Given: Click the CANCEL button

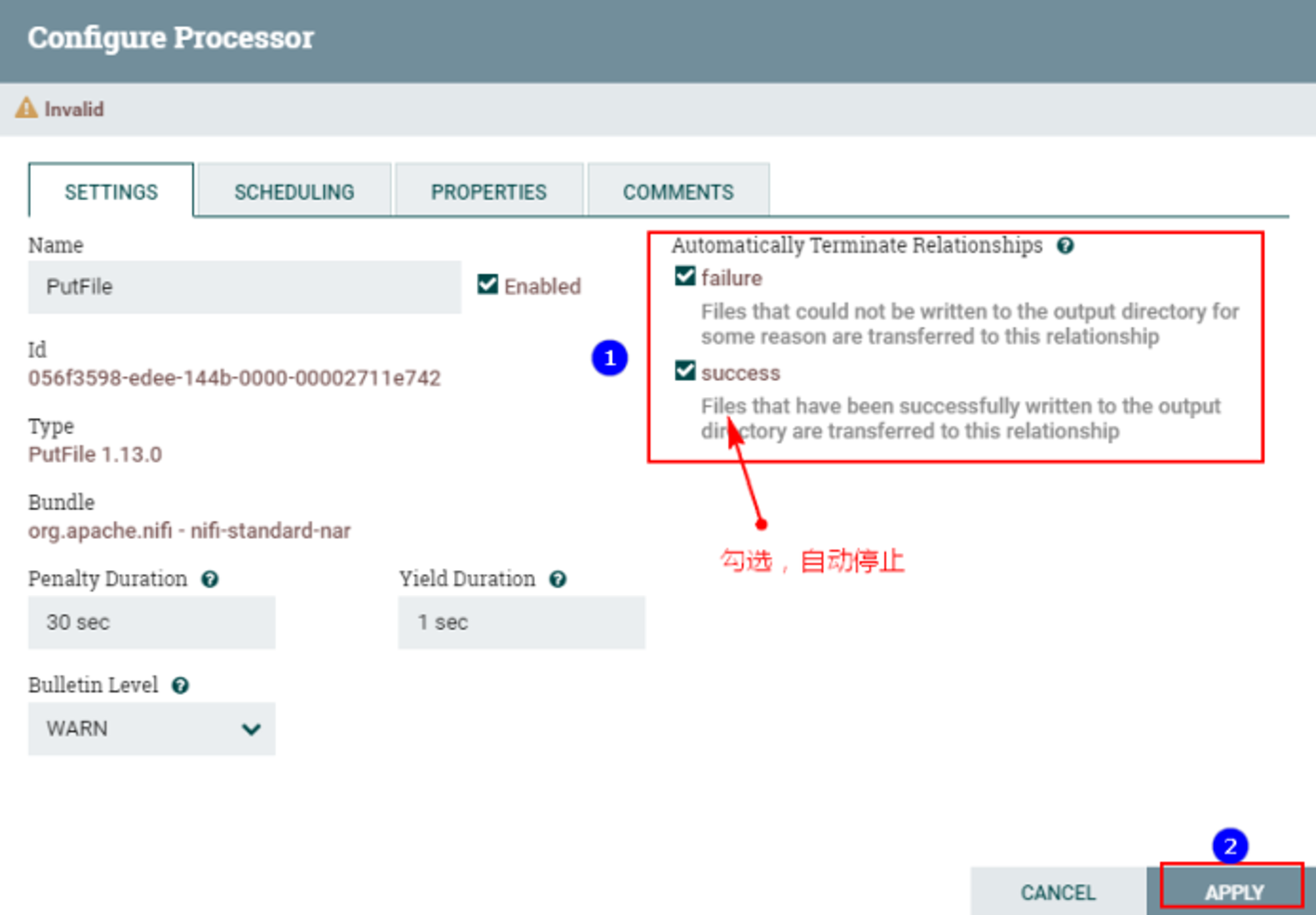Looking at the screenshot, I should pos(1058,892).
